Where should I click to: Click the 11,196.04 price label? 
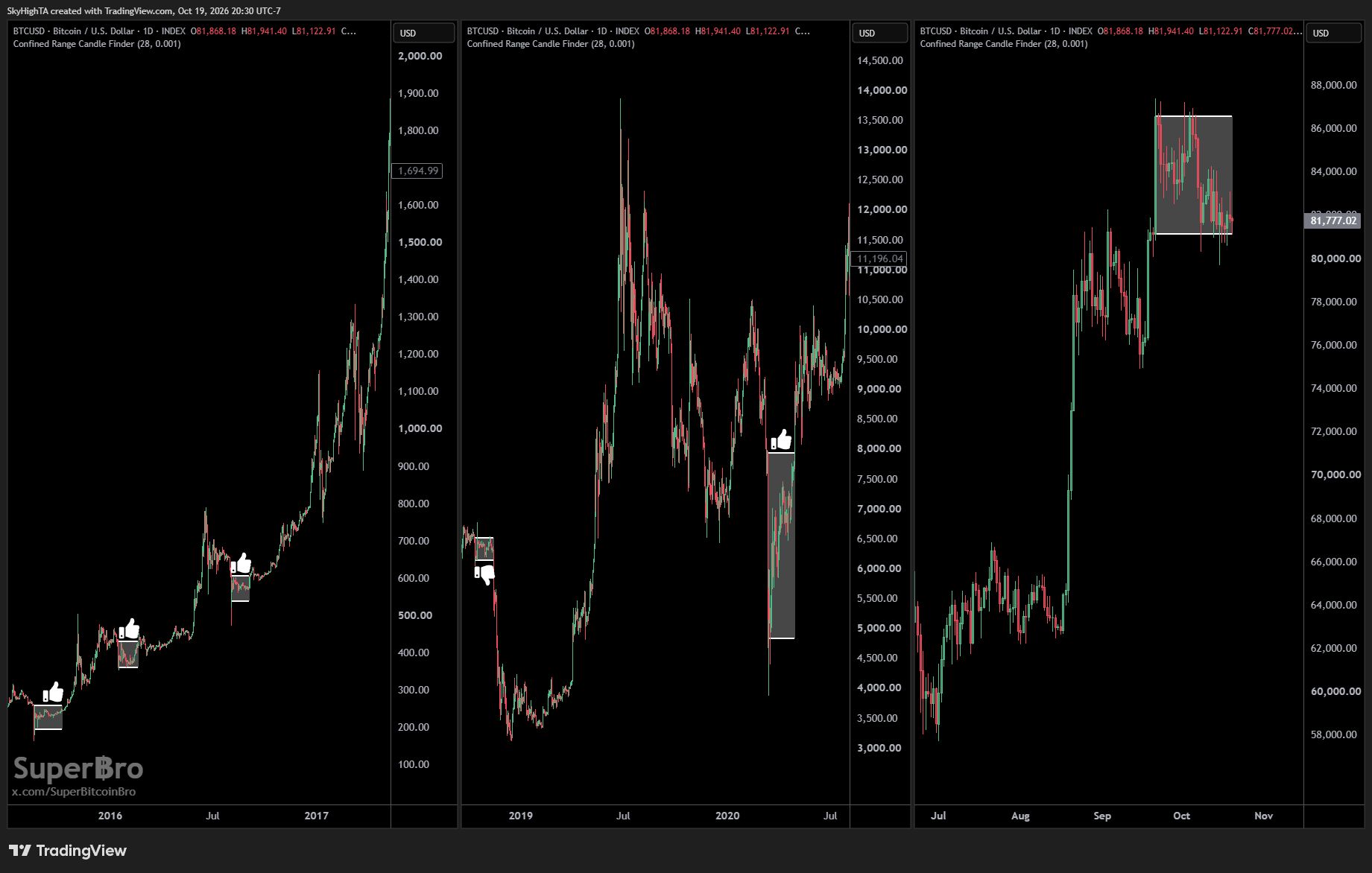pos(879,258)
